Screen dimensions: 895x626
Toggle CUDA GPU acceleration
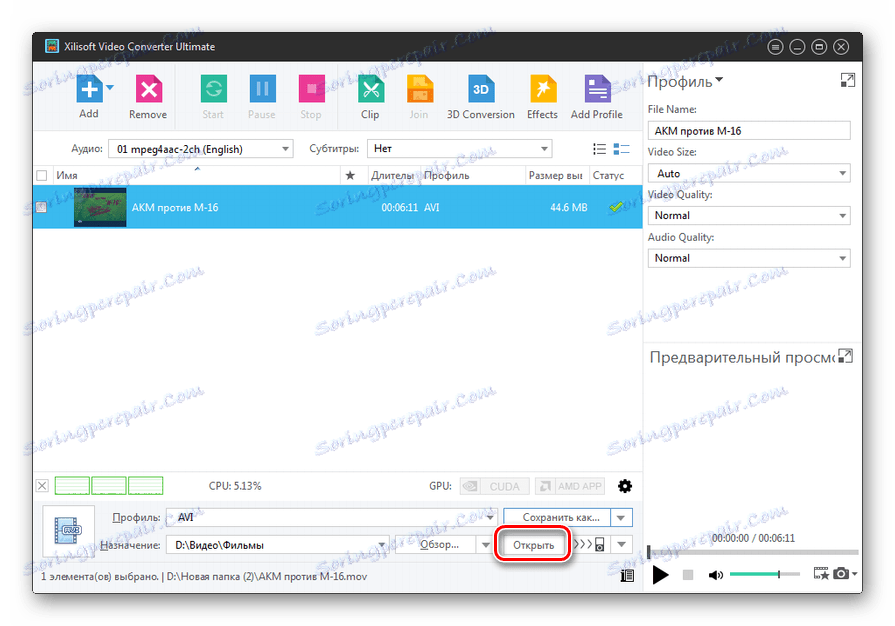click(x=495, y=486)
